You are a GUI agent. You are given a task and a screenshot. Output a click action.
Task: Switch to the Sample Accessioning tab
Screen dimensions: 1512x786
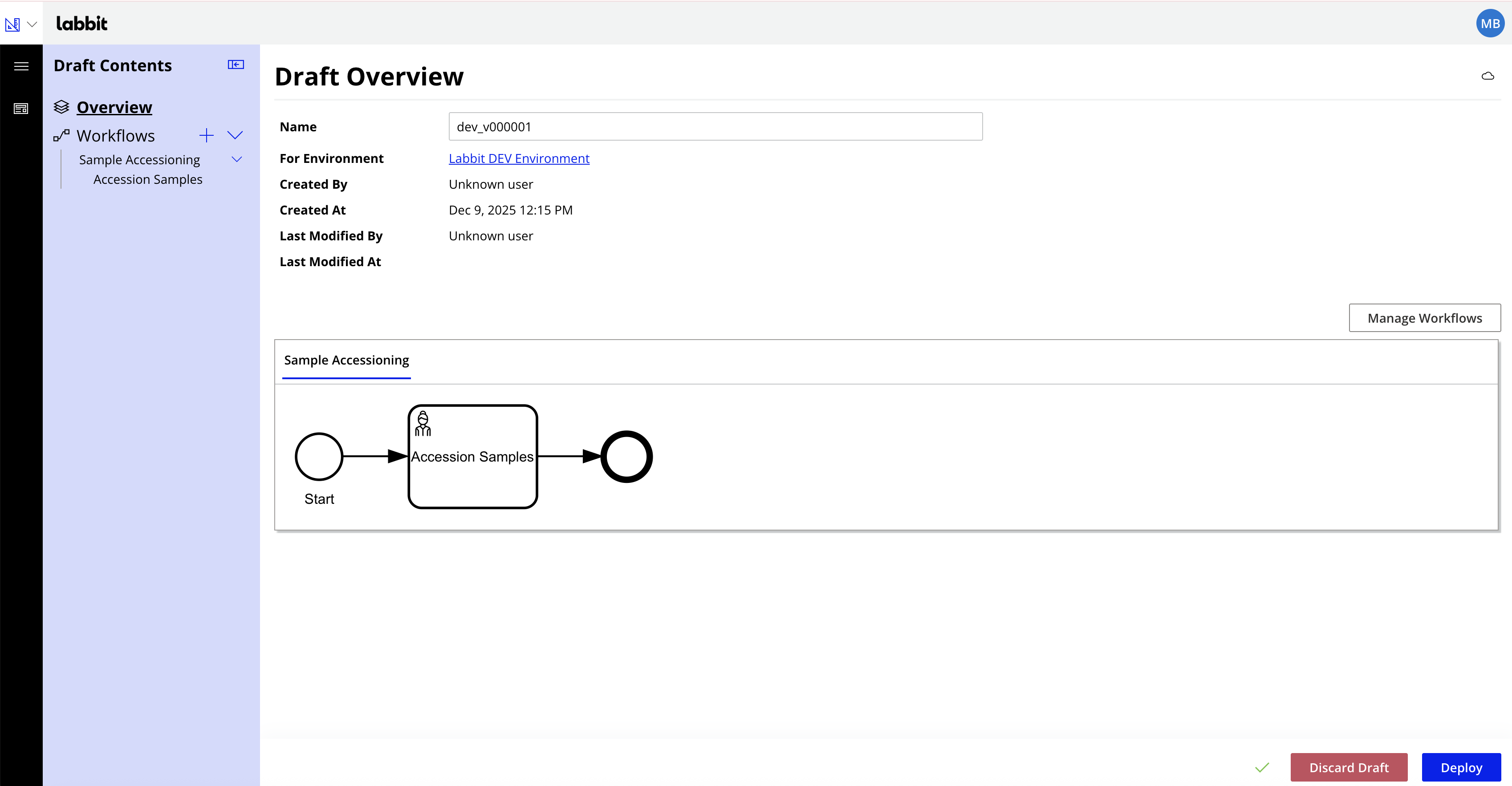point(346,360)
